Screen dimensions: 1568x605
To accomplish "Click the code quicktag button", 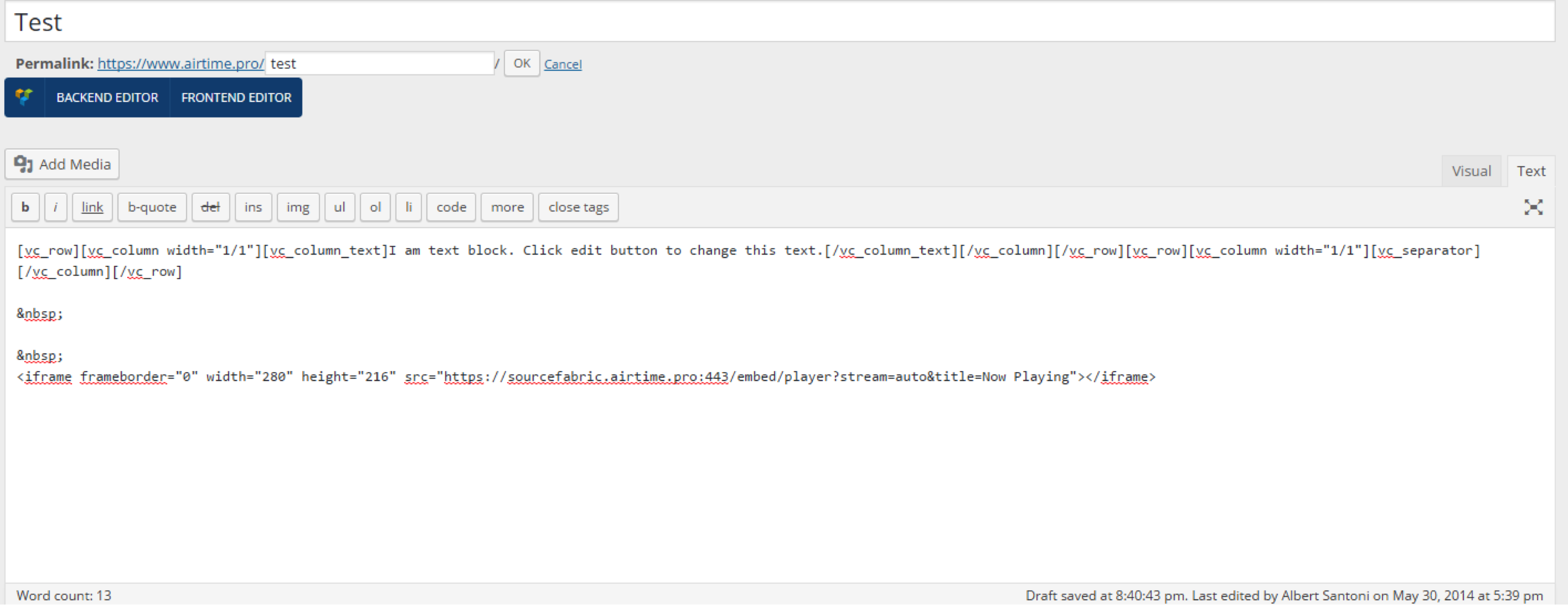I will pos(451,207).
